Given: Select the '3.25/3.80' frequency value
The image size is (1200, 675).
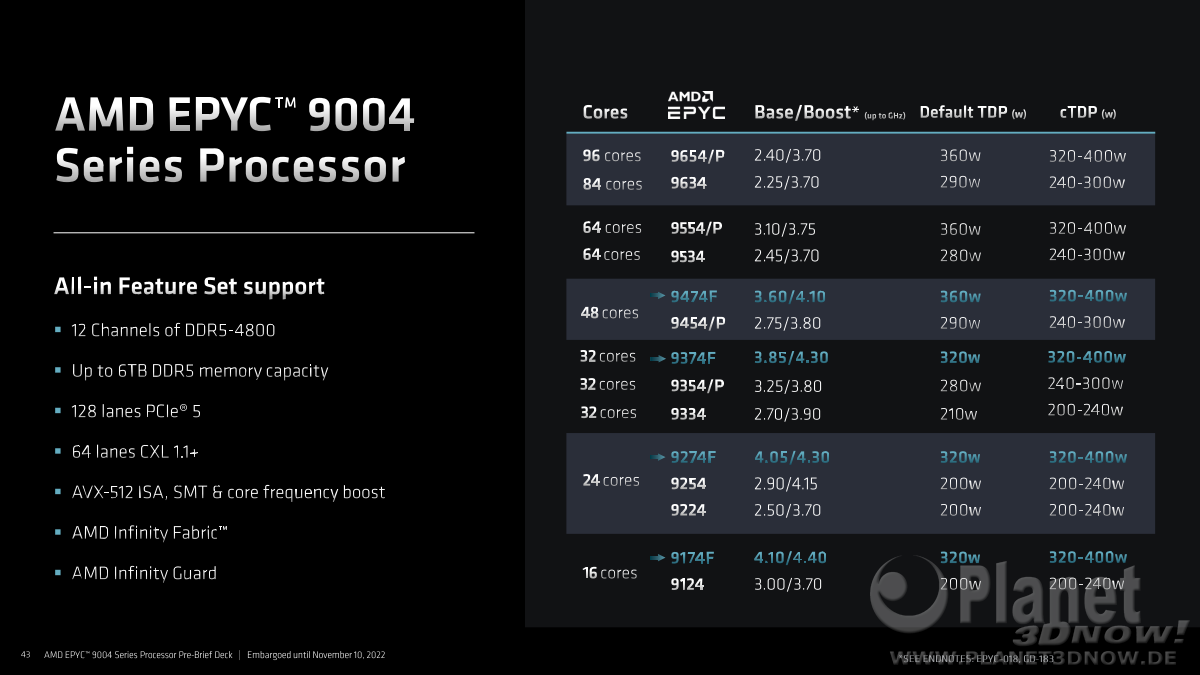Looking at the screenshot, I should (x=788, y=385).
